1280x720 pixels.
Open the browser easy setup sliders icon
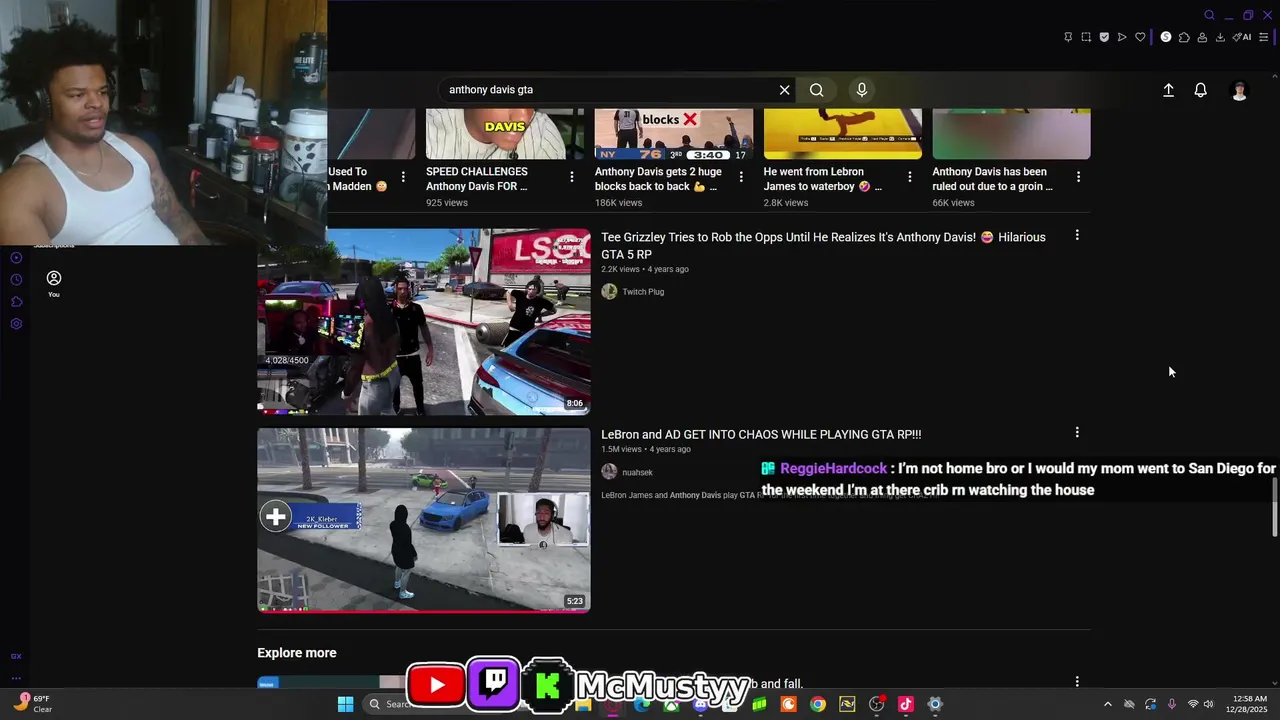(1264, 37)
